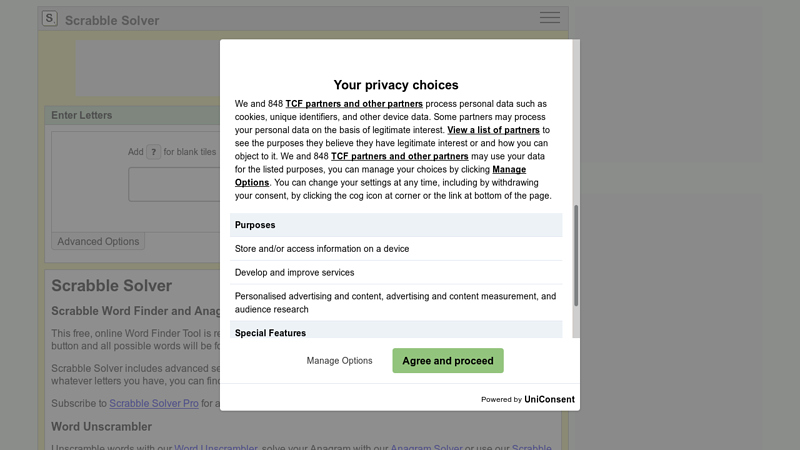
Task: Open View a list of partners link
Action: [493, 130]
